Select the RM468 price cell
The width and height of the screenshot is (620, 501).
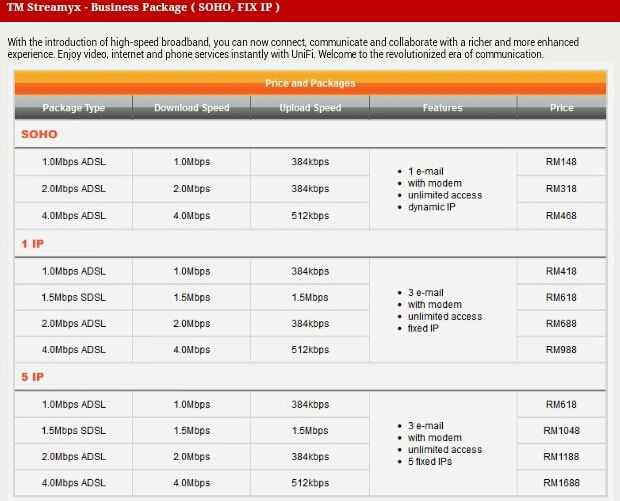point(561,215)
